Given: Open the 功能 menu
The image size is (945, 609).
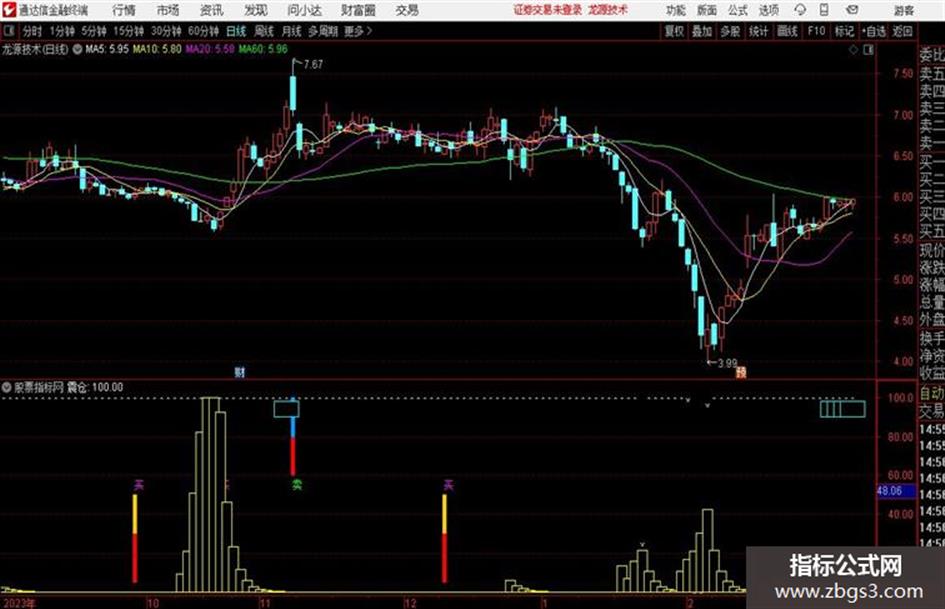Looking at the screenshot, I should pos(676,10).
